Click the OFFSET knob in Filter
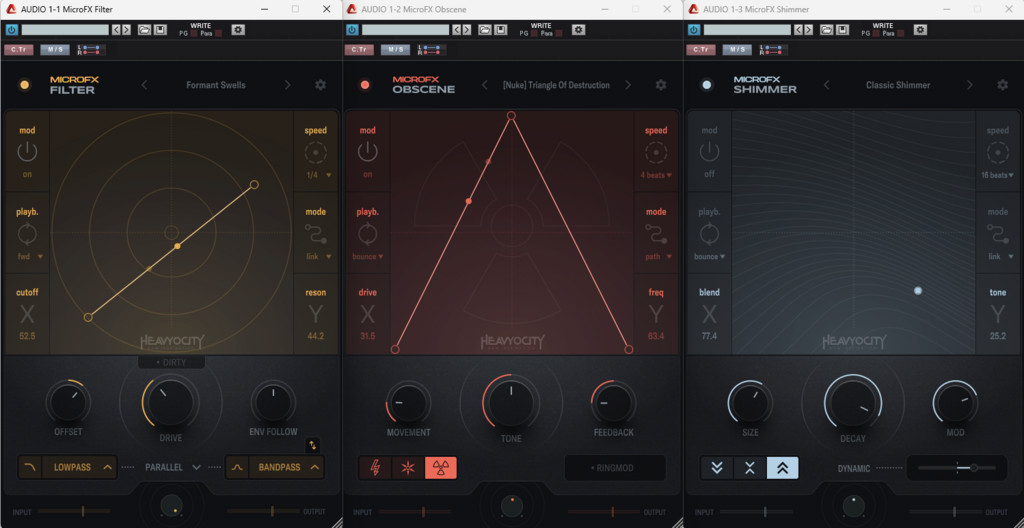 (x=69, y=402)
